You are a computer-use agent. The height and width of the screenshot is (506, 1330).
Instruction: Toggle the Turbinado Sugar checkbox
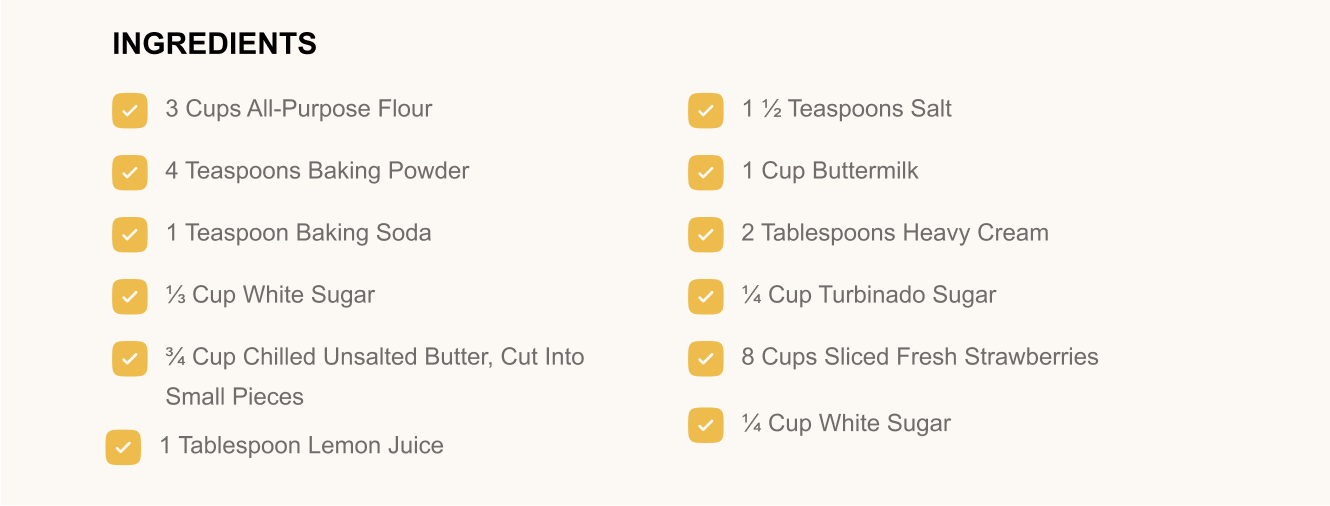point(706,297)
